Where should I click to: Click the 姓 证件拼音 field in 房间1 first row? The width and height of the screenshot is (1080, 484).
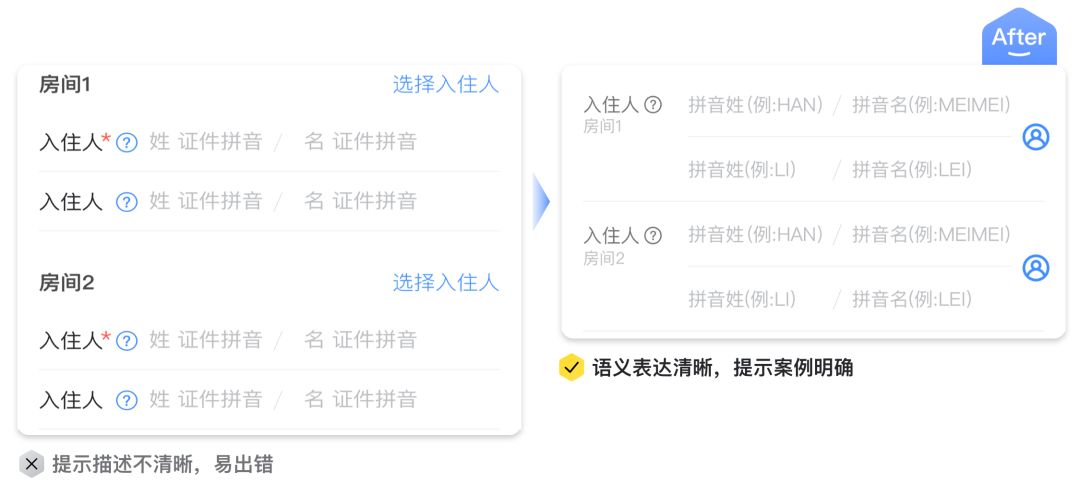pos(205,142)
